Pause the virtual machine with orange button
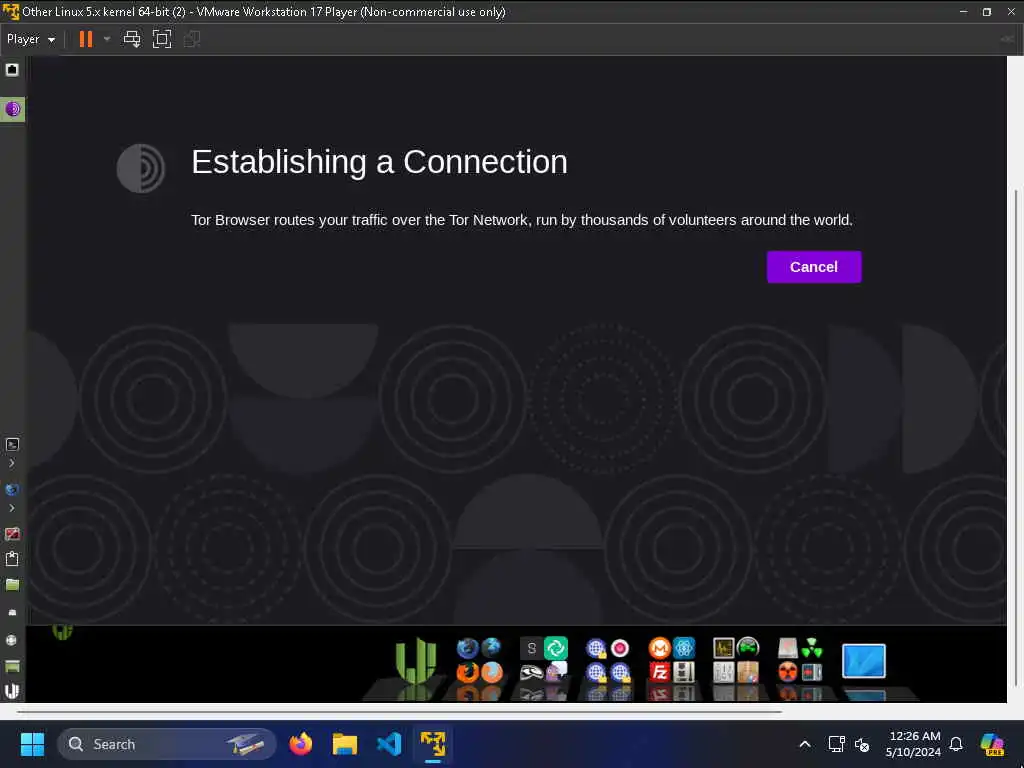The height and width of the screenshot is (768, 1024). (86, 39)
